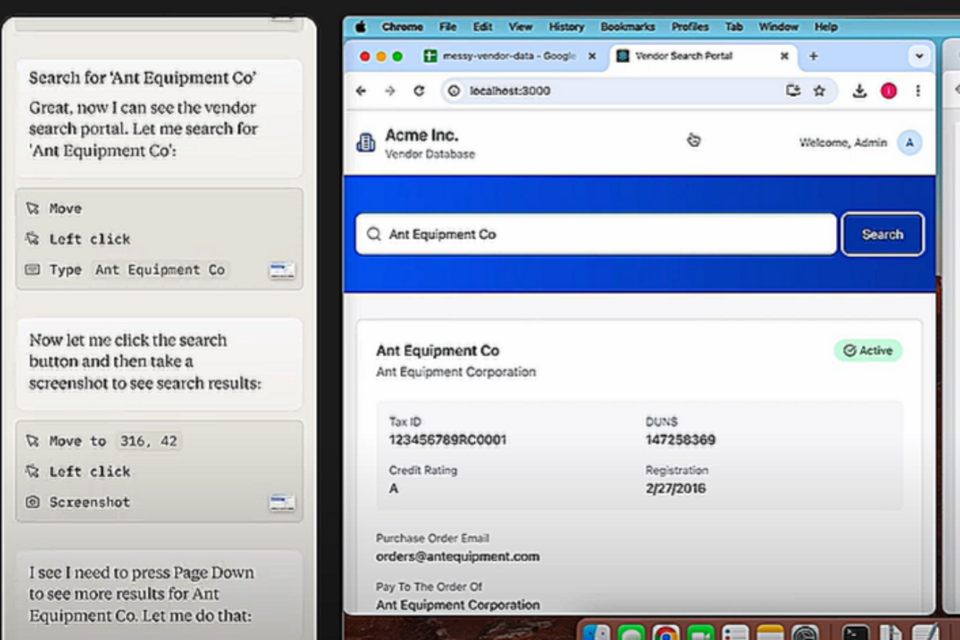This screenshot has width=960, height=640.
Task: Open a new browser tab
Action: tap(813, 56)
